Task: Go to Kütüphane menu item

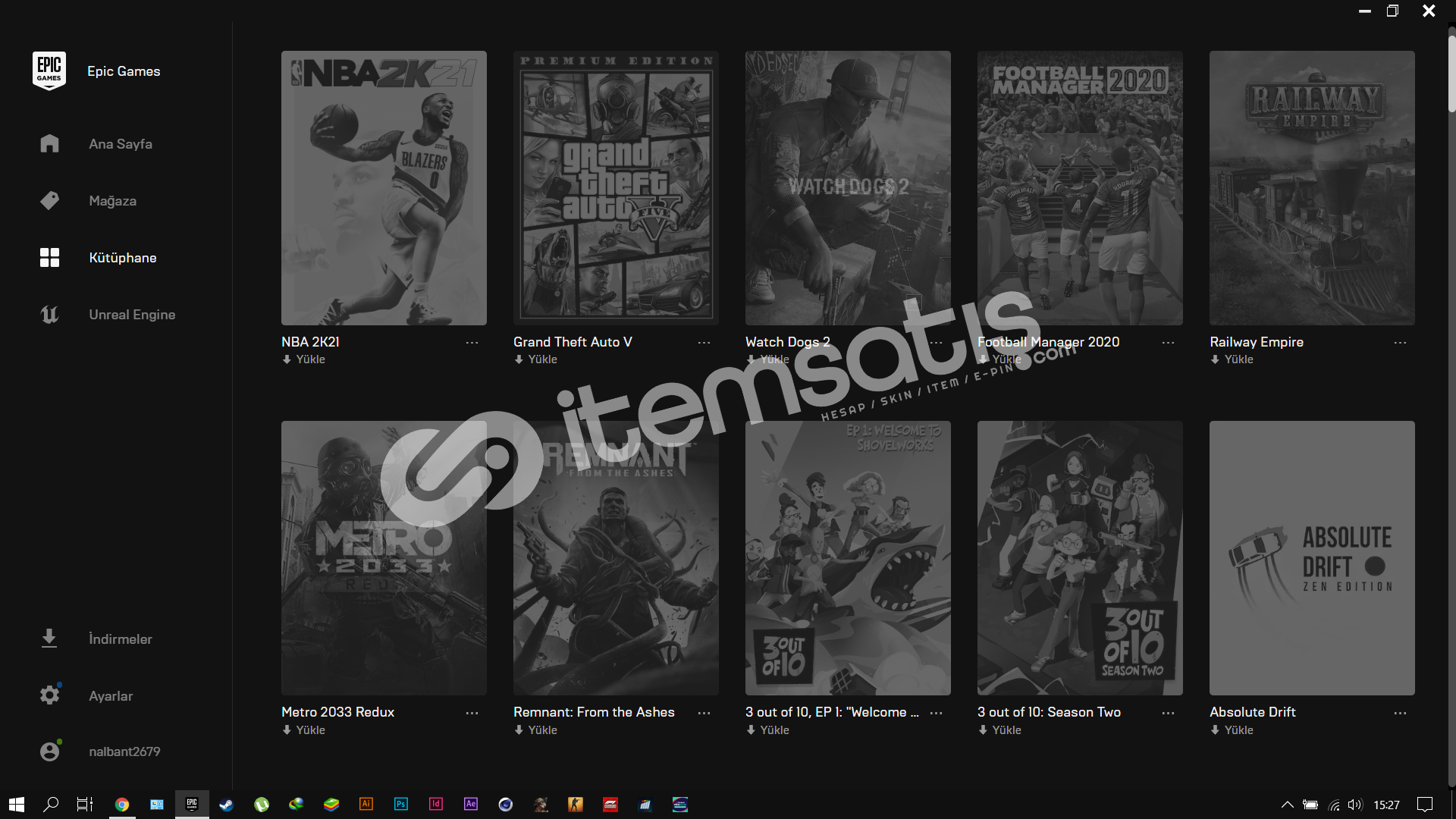Action: click(123, 257)
